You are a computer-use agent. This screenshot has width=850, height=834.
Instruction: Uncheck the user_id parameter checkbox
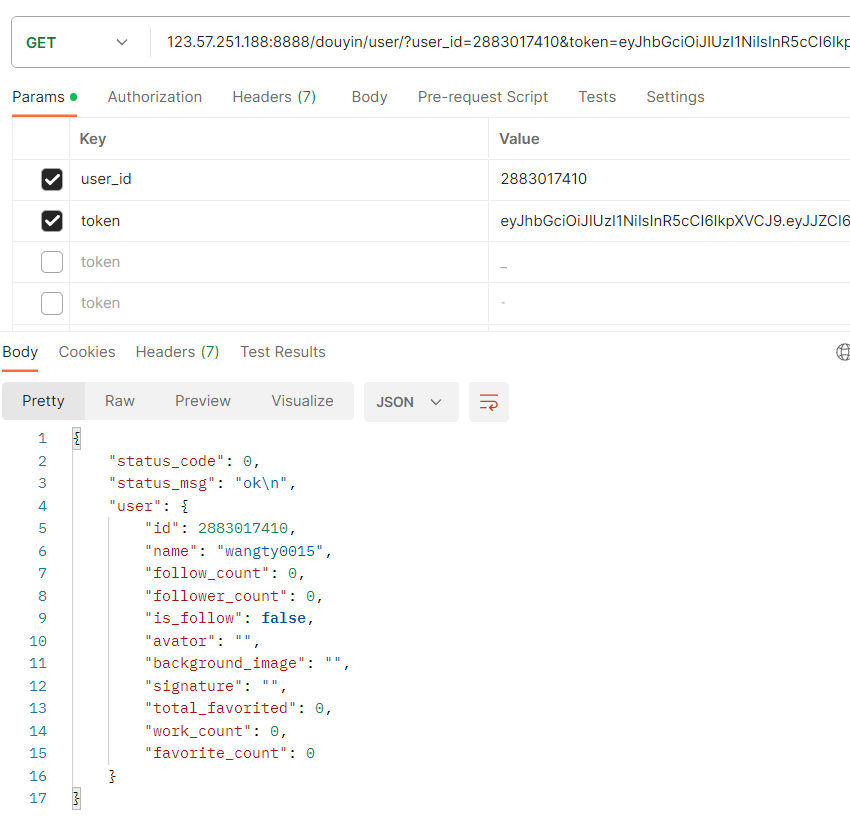(52, 179)
